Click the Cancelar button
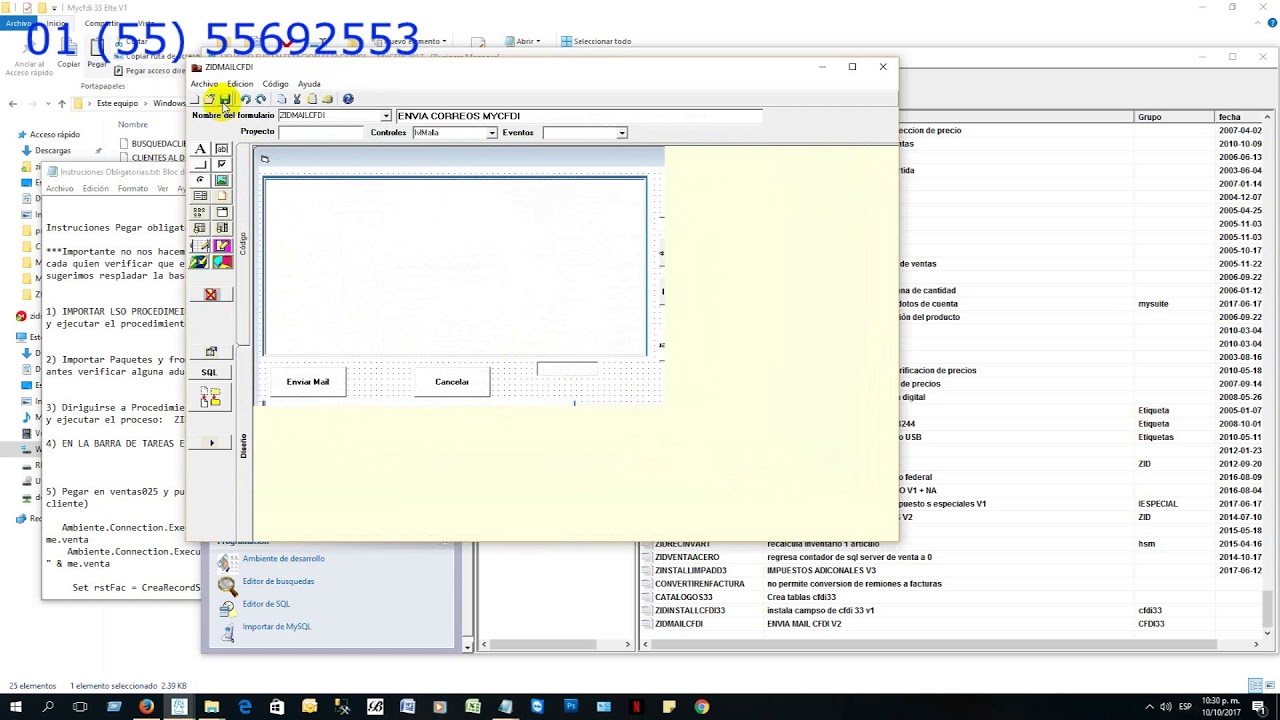 452,382
